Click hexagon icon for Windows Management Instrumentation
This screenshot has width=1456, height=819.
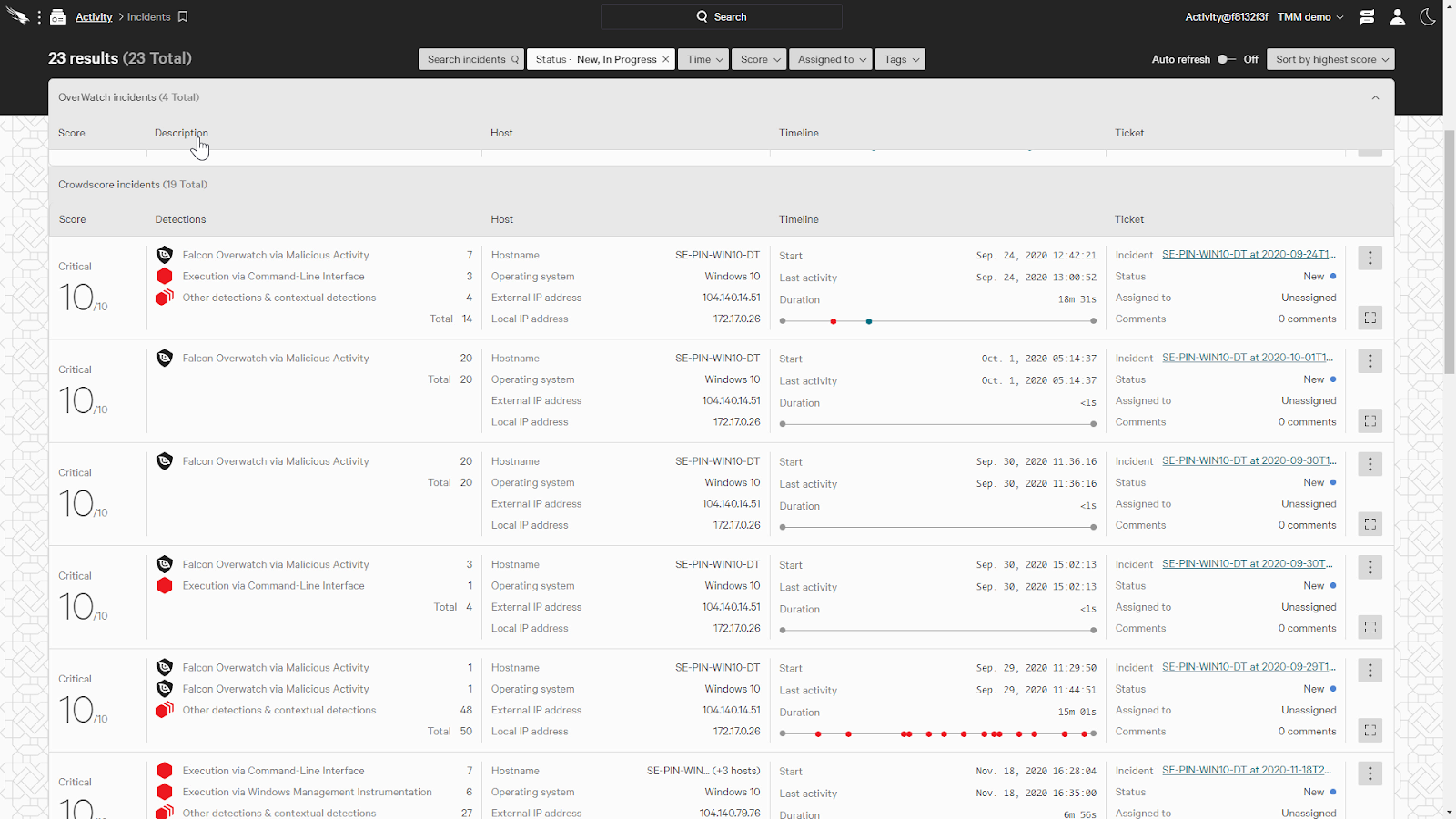coord(165,792)
